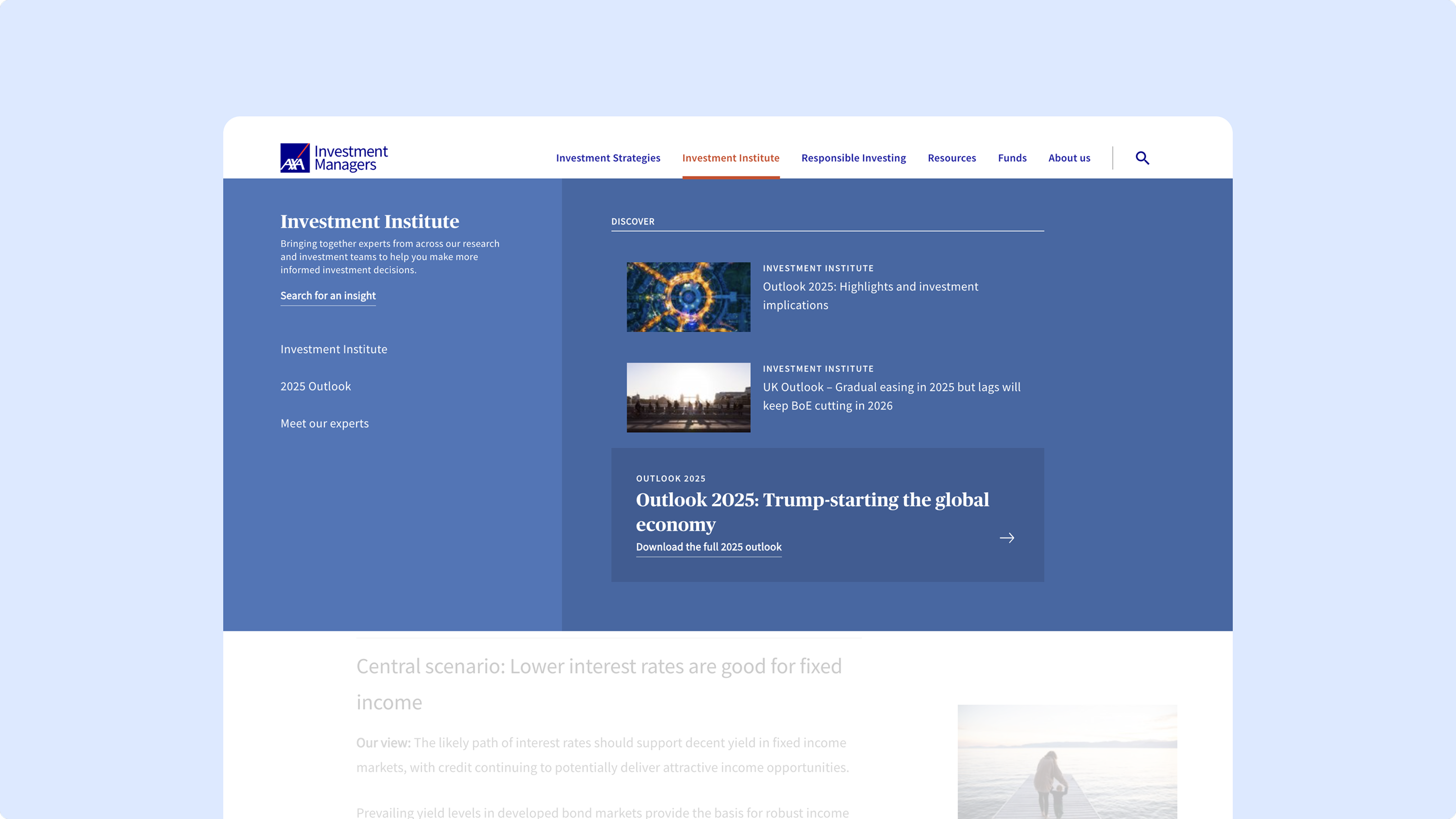Click the aerial city lights thumbnail
This screenshot has width=1456, height=819.
[688, 297]
